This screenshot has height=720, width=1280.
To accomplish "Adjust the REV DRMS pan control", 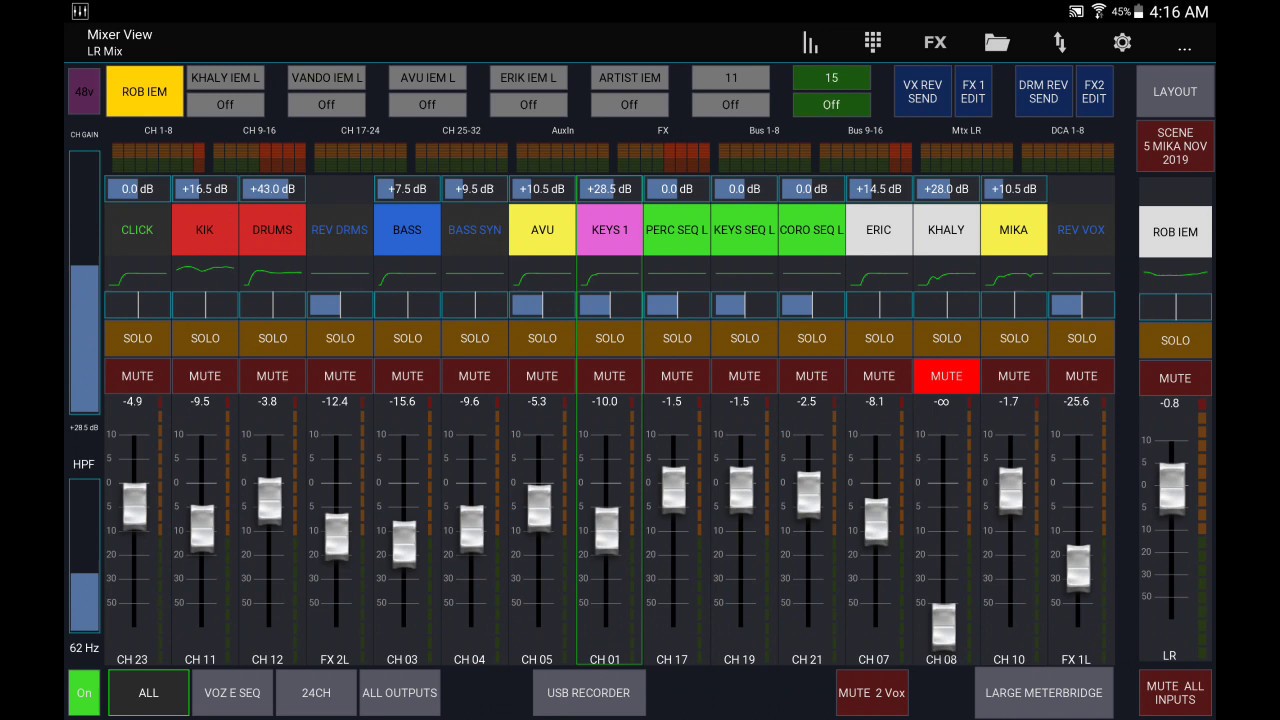I will tap(340, 305).
